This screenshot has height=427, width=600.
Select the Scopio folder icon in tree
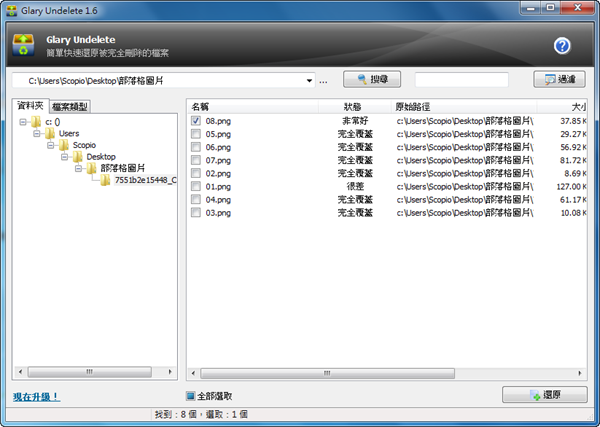pos(64,145)
